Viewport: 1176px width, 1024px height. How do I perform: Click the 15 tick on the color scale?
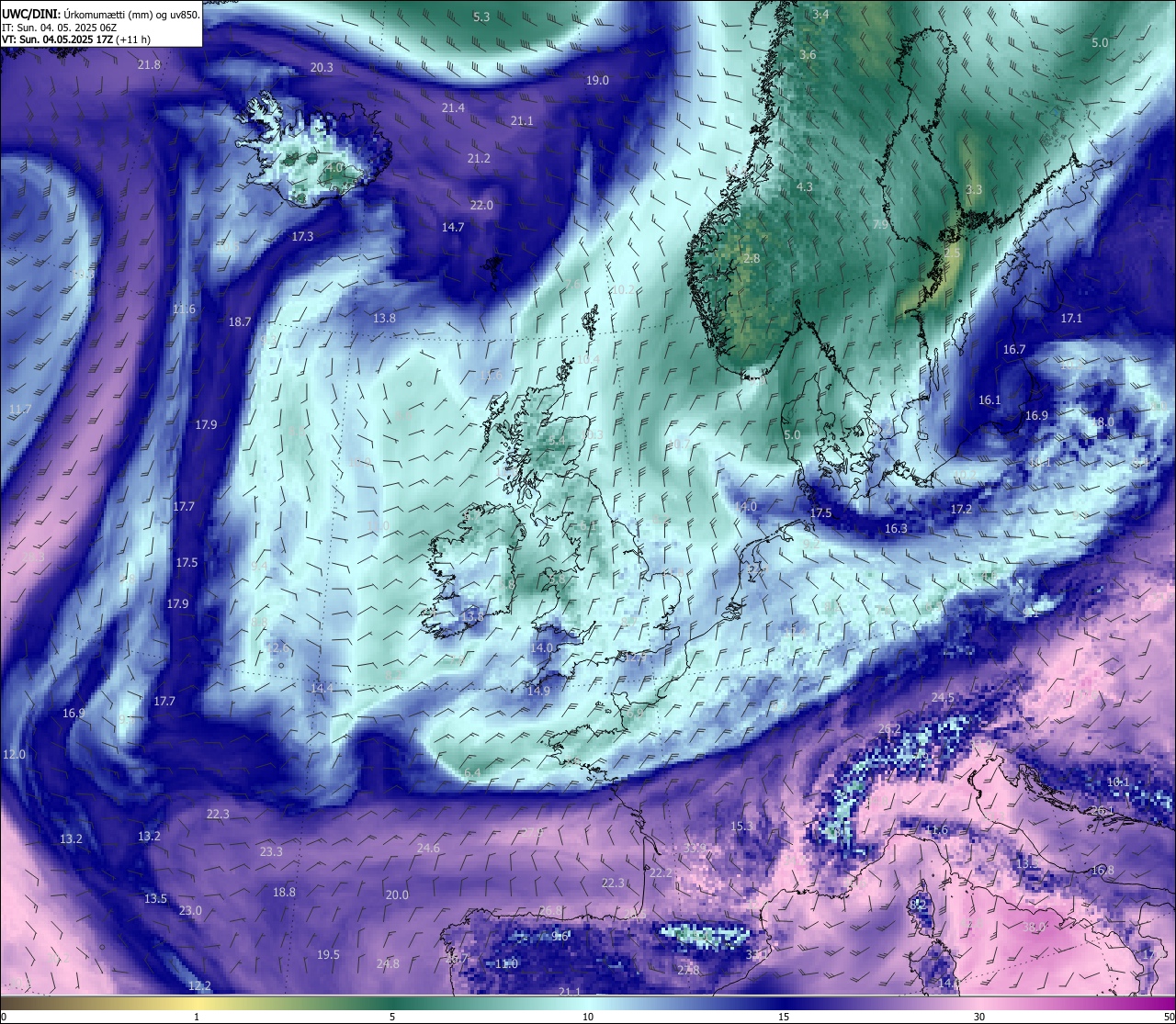(x=784, y=1017)
